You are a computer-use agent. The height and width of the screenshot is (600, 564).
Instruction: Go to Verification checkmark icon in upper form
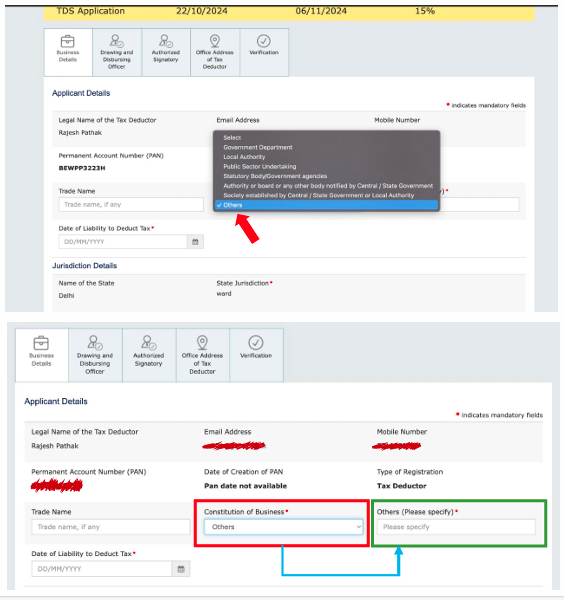[264, 41]
